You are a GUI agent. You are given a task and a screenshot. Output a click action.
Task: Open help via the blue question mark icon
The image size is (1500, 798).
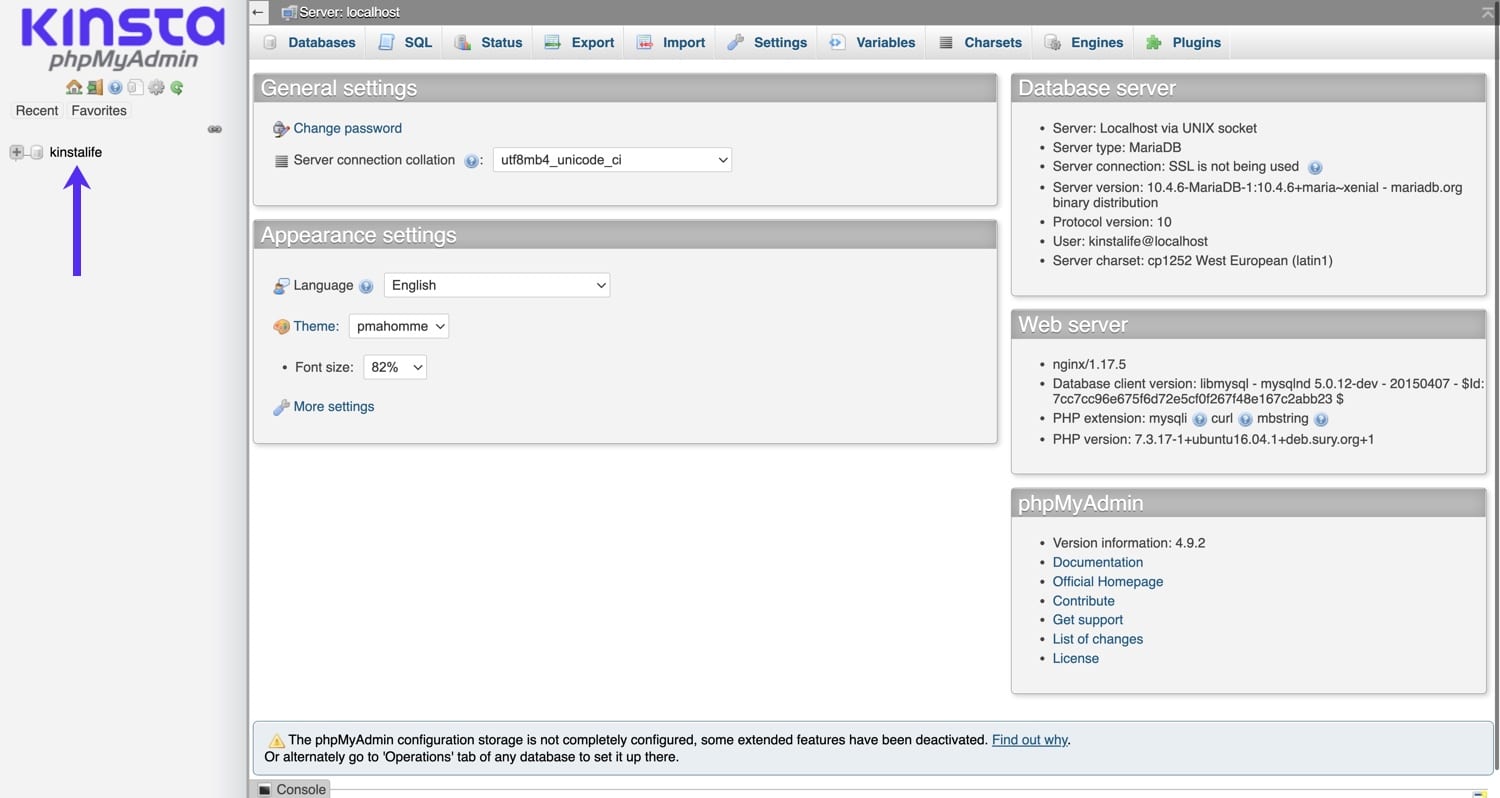click(115, 87)
